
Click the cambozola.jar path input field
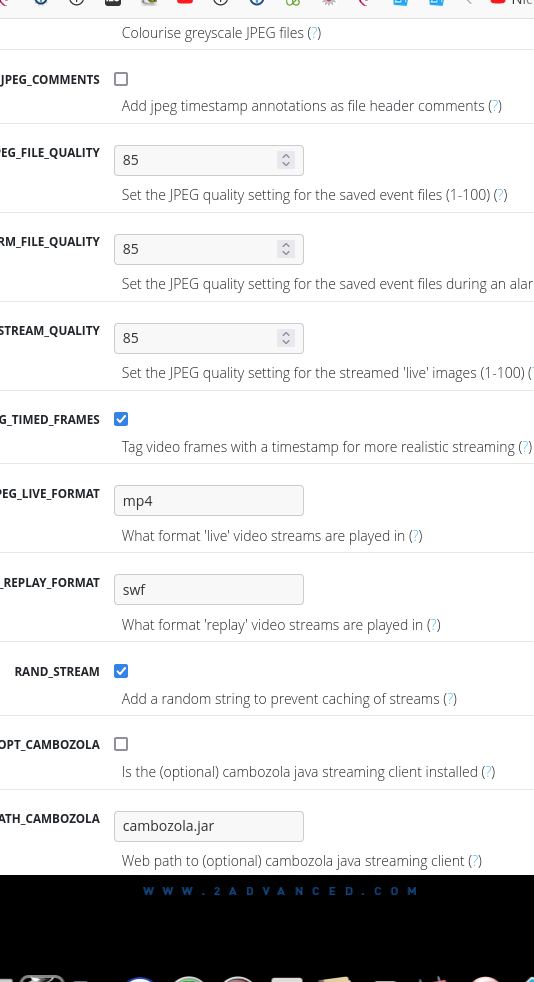208,827
